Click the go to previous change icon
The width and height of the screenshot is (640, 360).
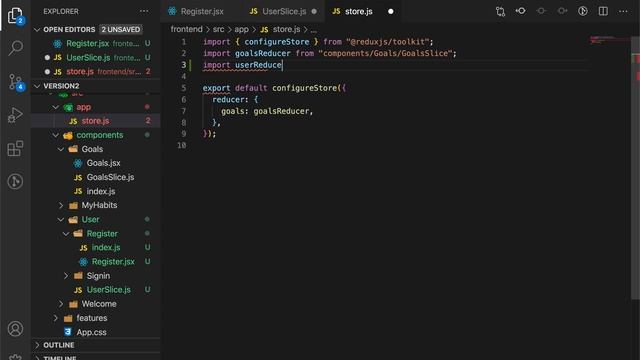521,11
